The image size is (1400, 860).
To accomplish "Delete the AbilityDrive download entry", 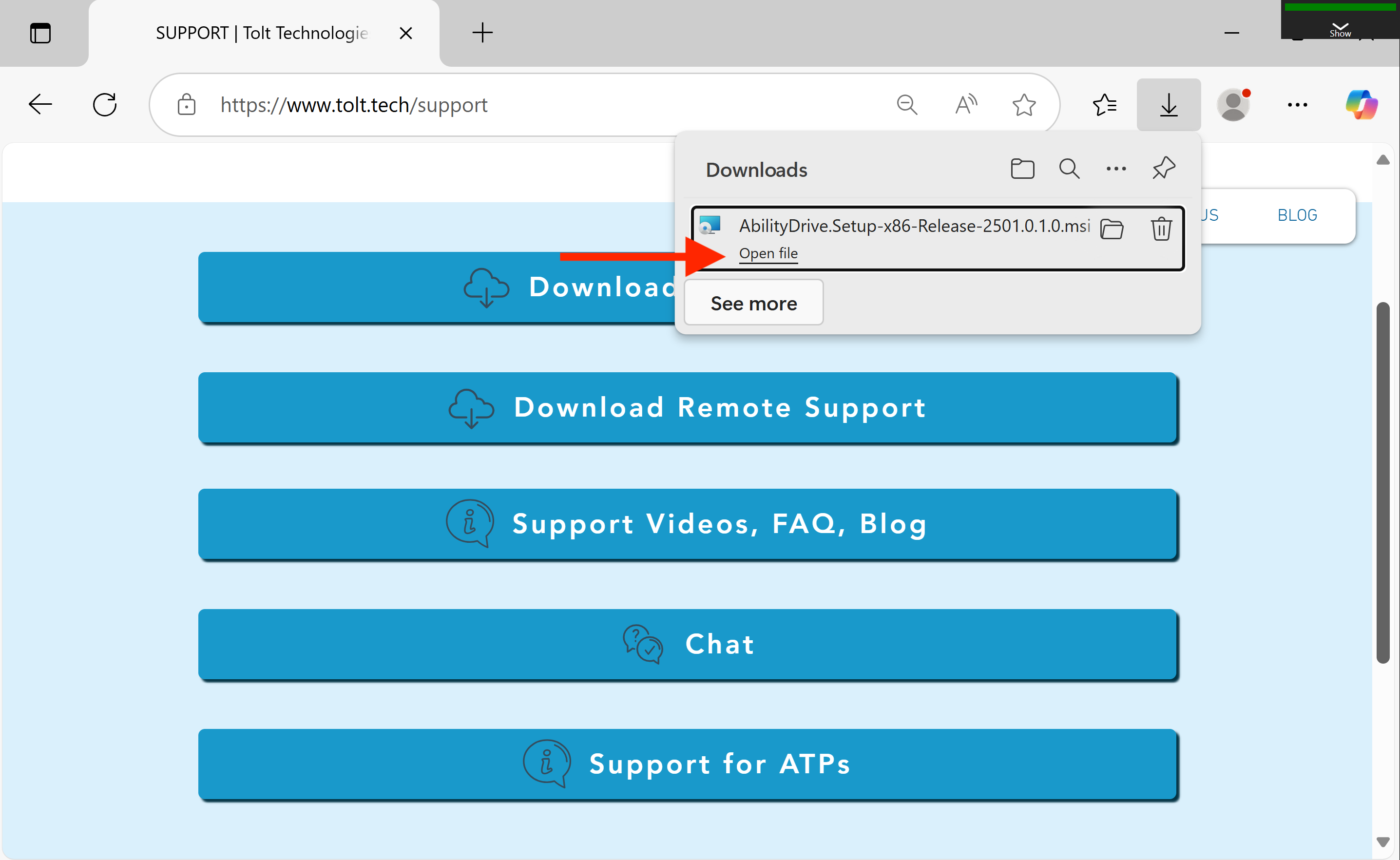I will [x=1161, y=229].
